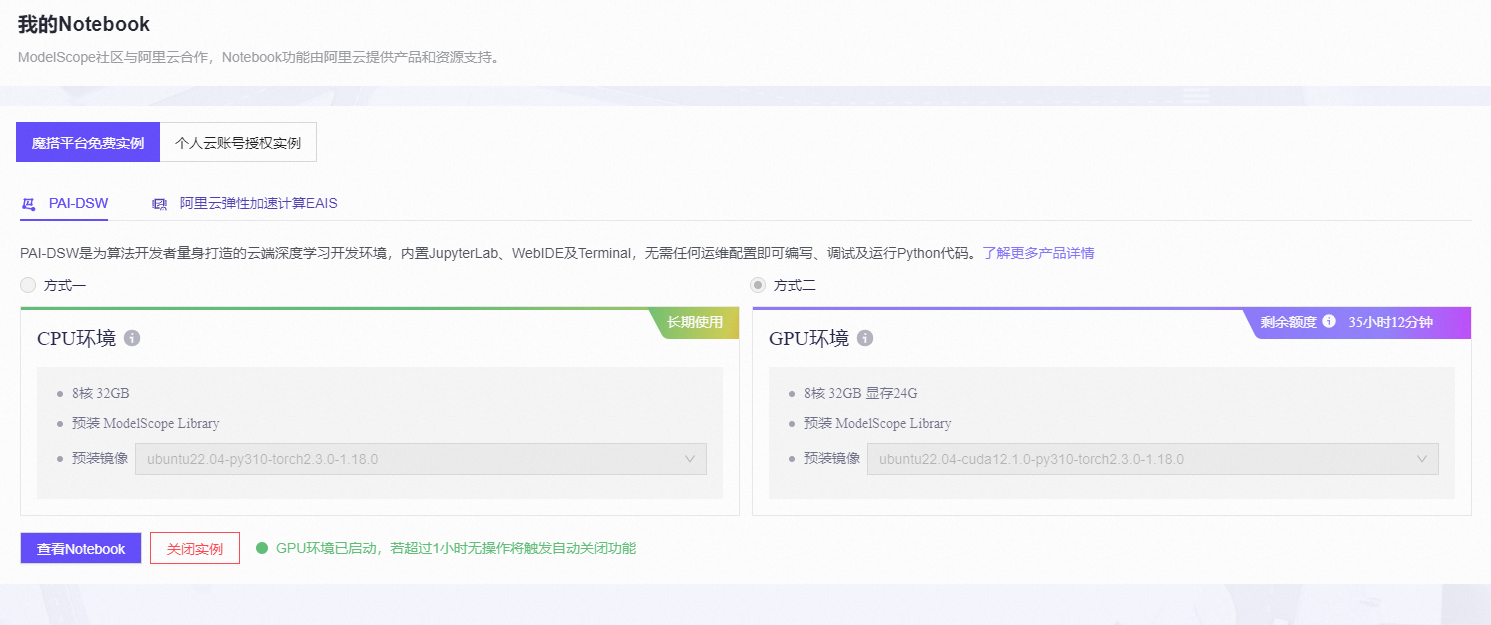Screen dimensions: 1491x625
Task: Click the 查看Notebook button
Action: 81,548
